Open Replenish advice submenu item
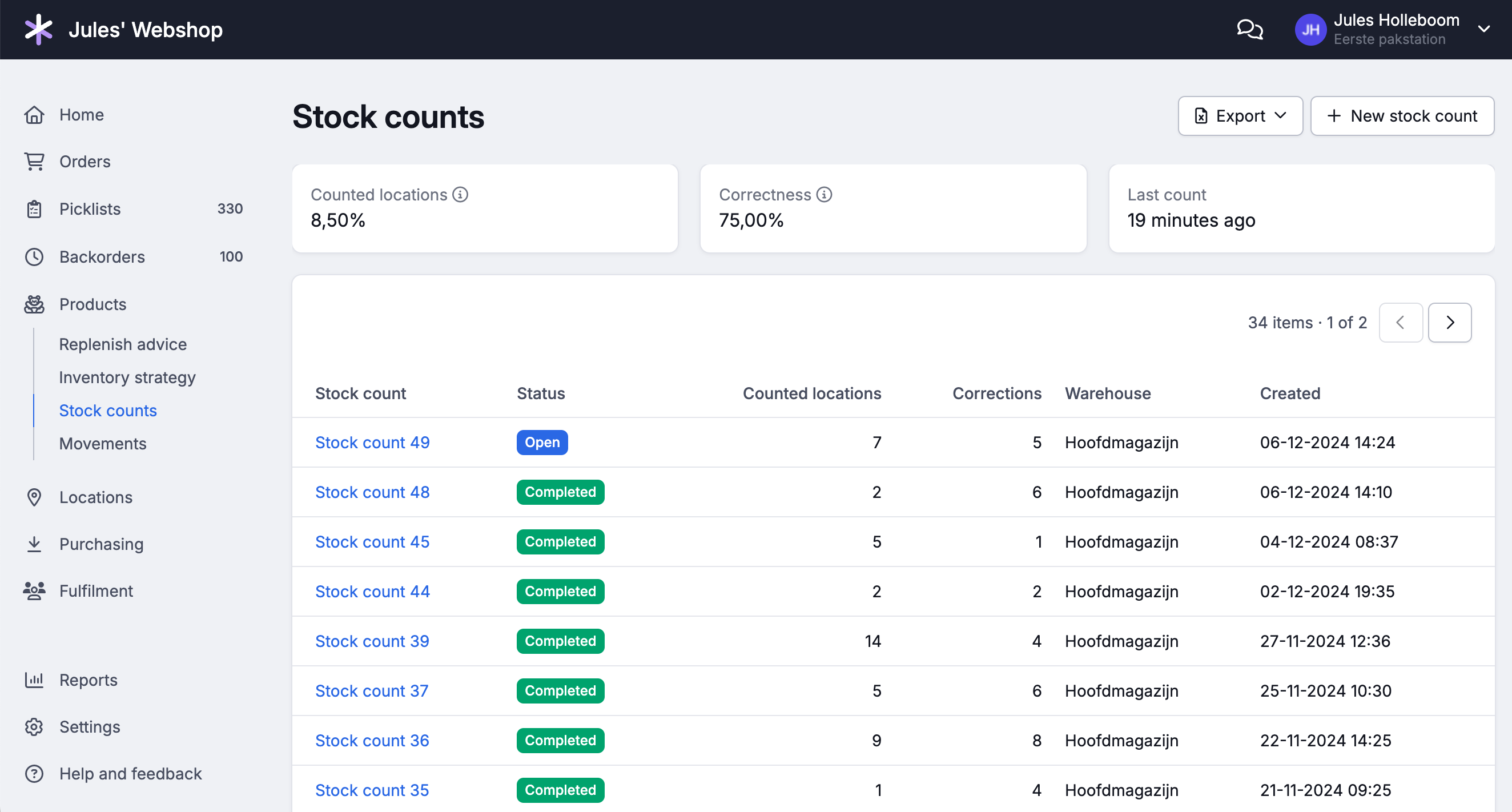 click(123, 344)
